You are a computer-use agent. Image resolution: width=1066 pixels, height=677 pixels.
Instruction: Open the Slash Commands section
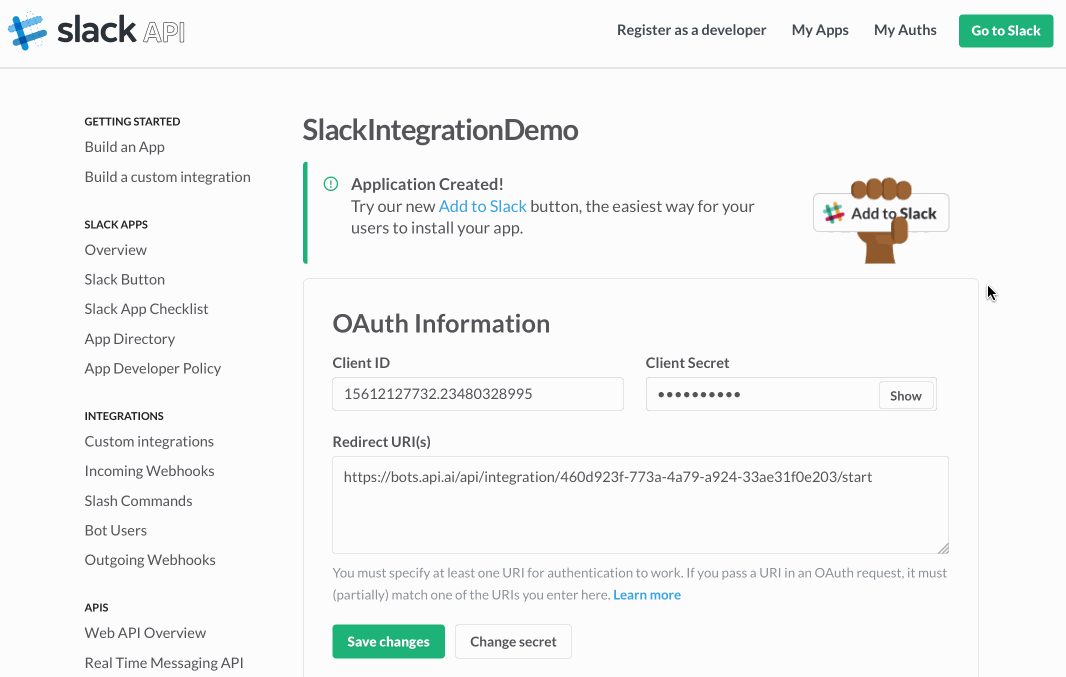138,500
